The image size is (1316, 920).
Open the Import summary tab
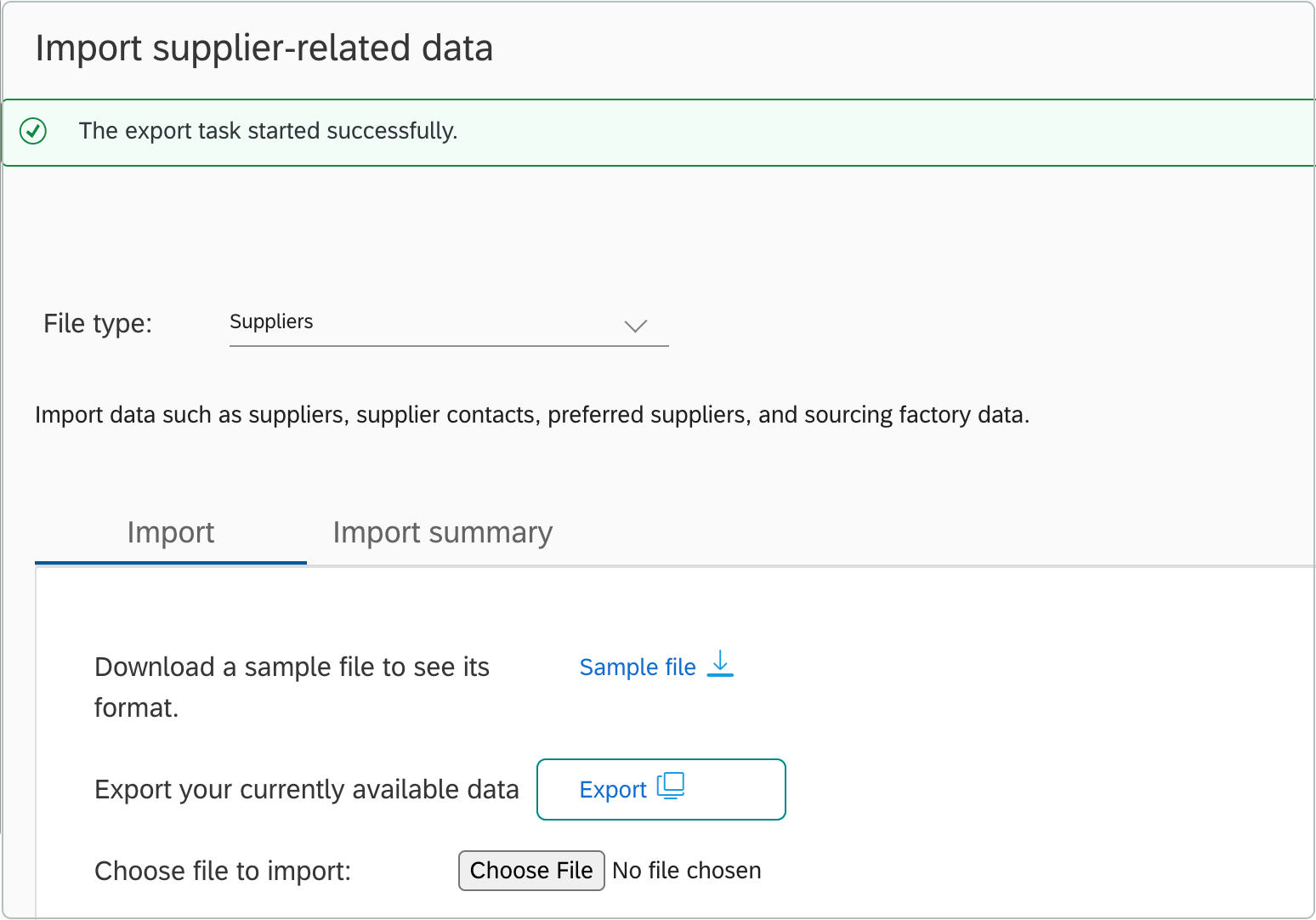click(442, 533)
